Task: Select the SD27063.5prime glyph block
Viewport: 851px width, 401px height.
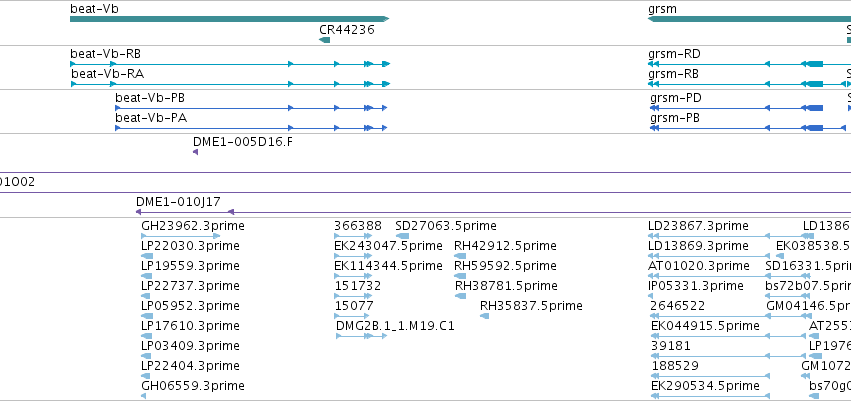Action: 402,236
